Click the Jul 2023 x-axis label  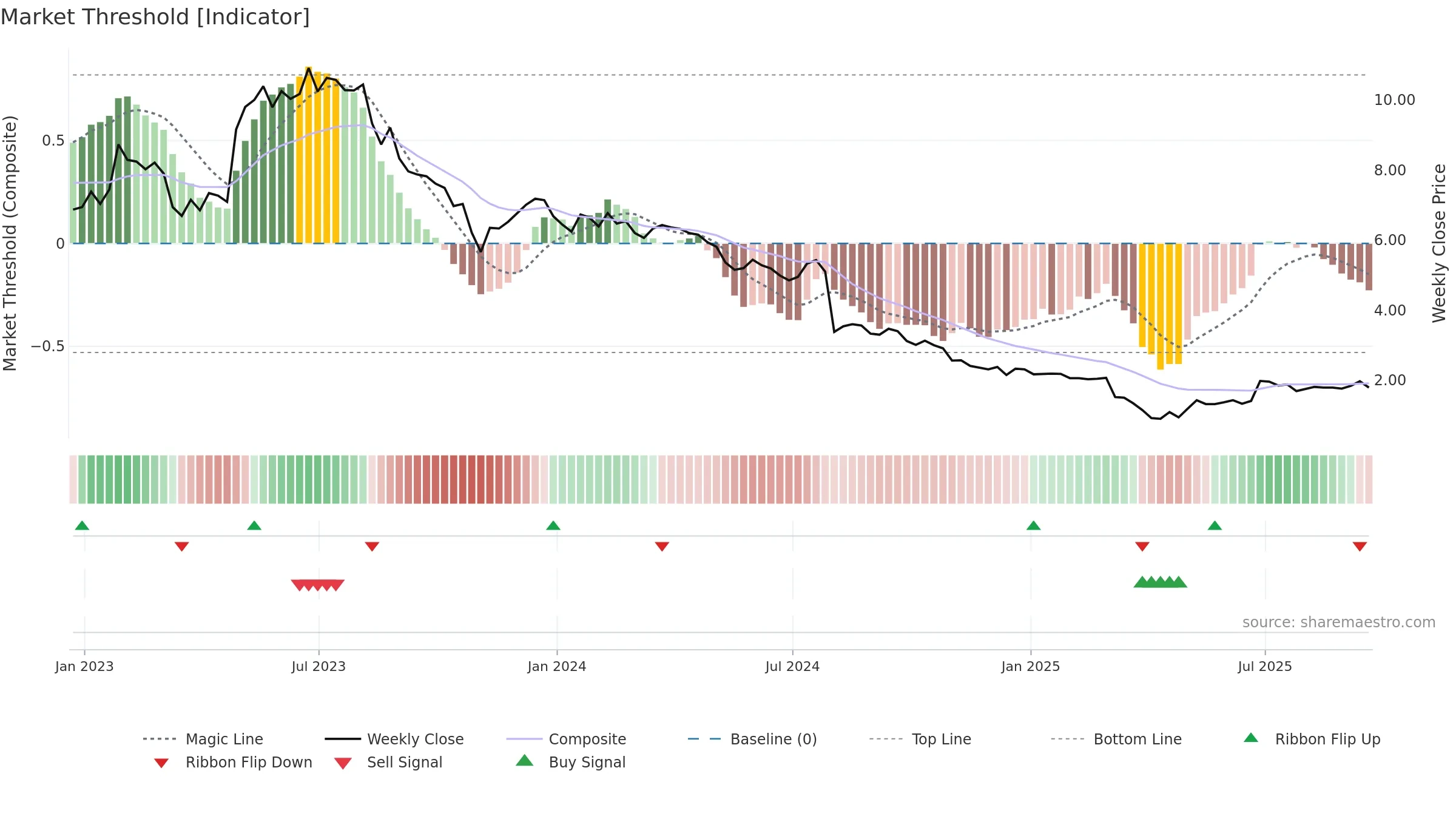(318, 666)
